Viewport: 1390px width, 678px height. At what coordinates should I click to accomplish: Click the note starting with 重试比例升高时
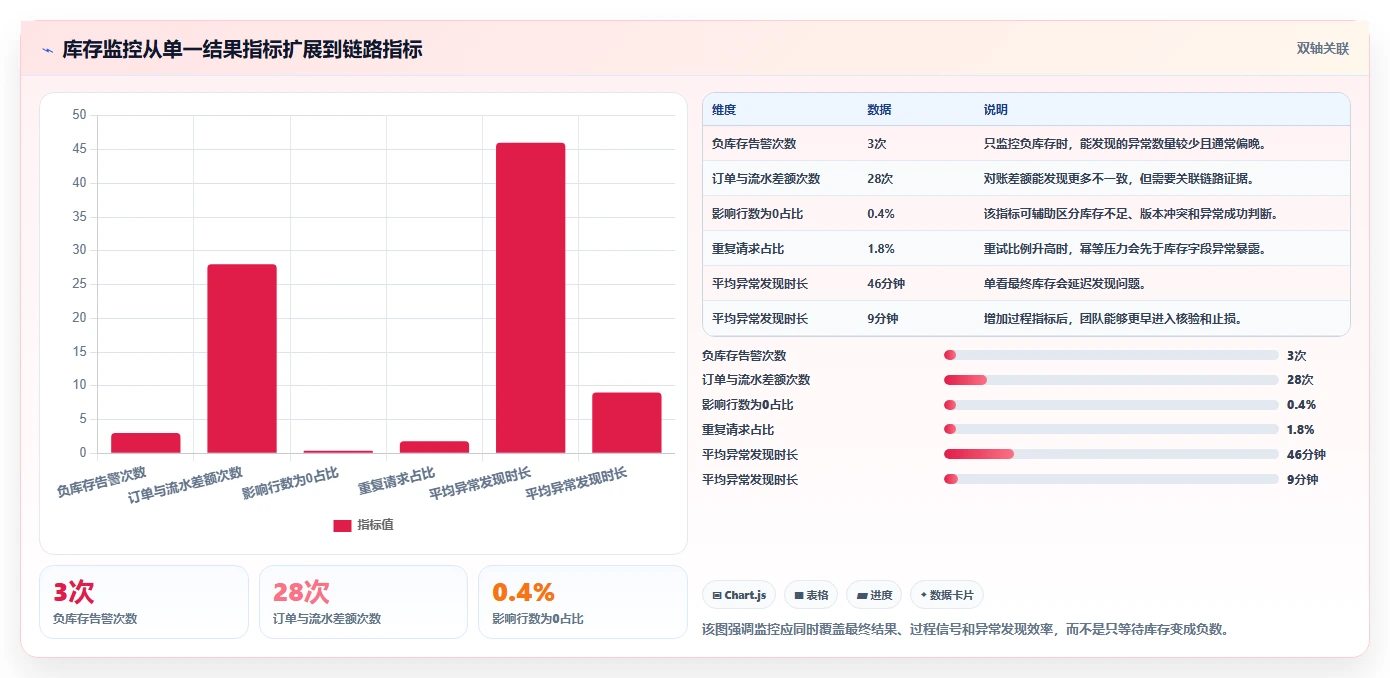coord(1126,249)
